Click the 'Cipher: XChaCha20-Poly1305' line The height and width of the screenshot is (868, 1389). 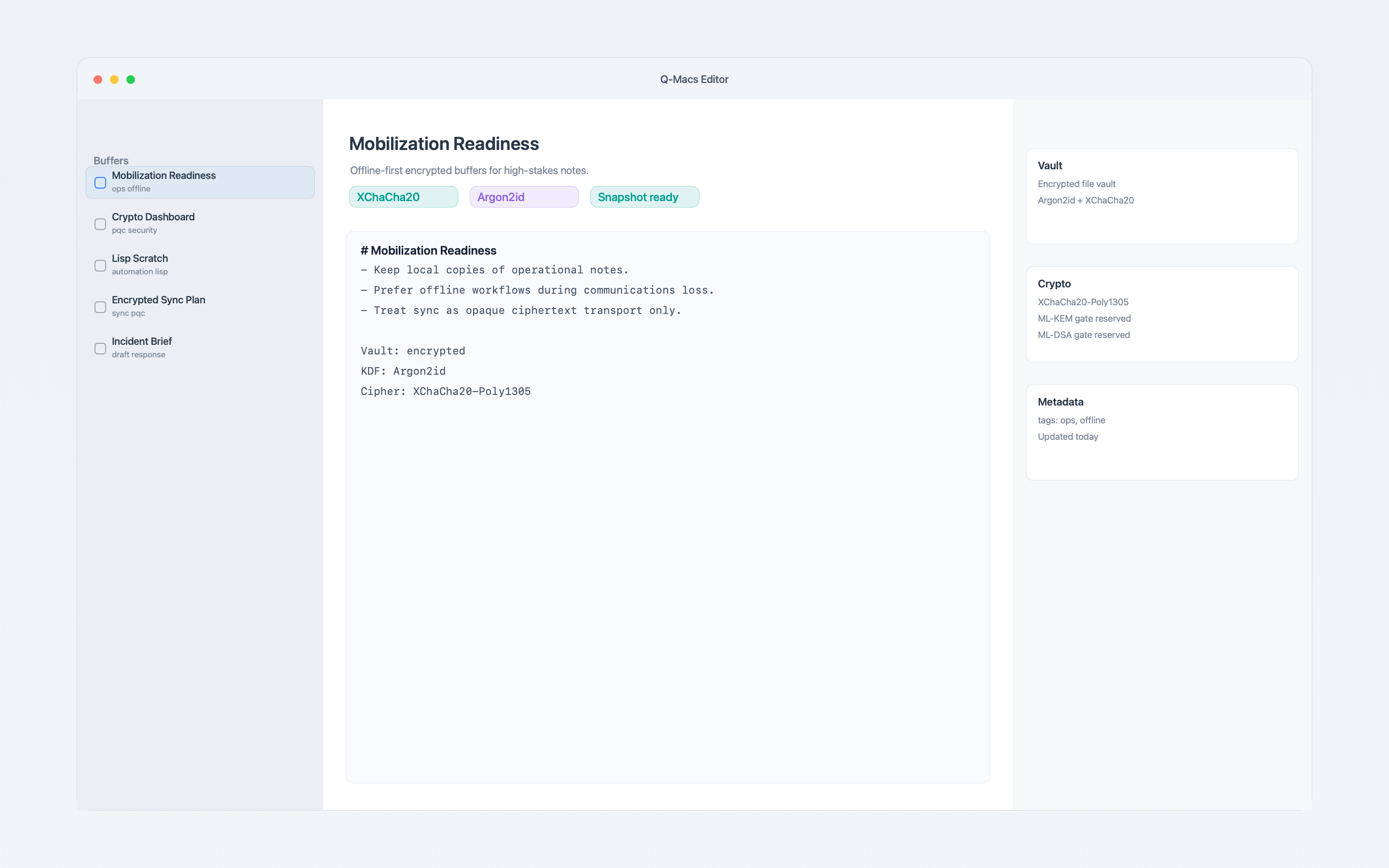point(446,392)
